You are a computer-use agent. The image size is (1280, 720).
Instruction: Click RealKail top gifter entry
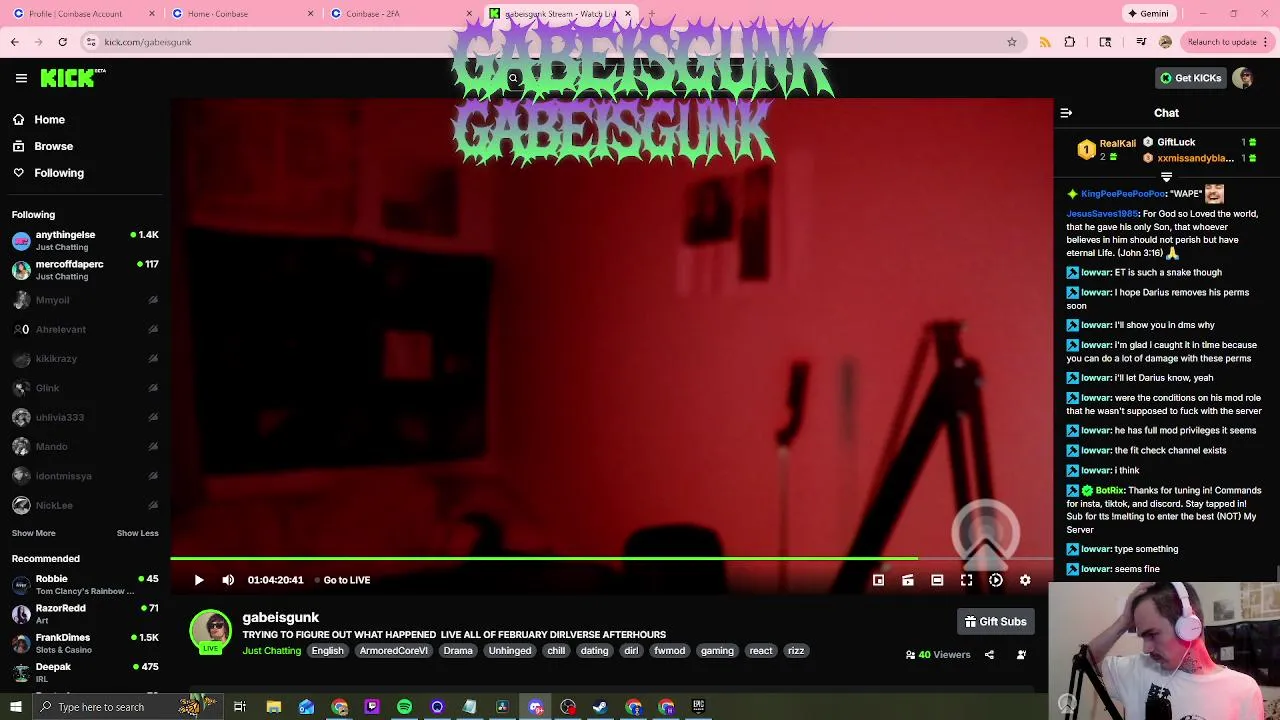coord(1107,150)
